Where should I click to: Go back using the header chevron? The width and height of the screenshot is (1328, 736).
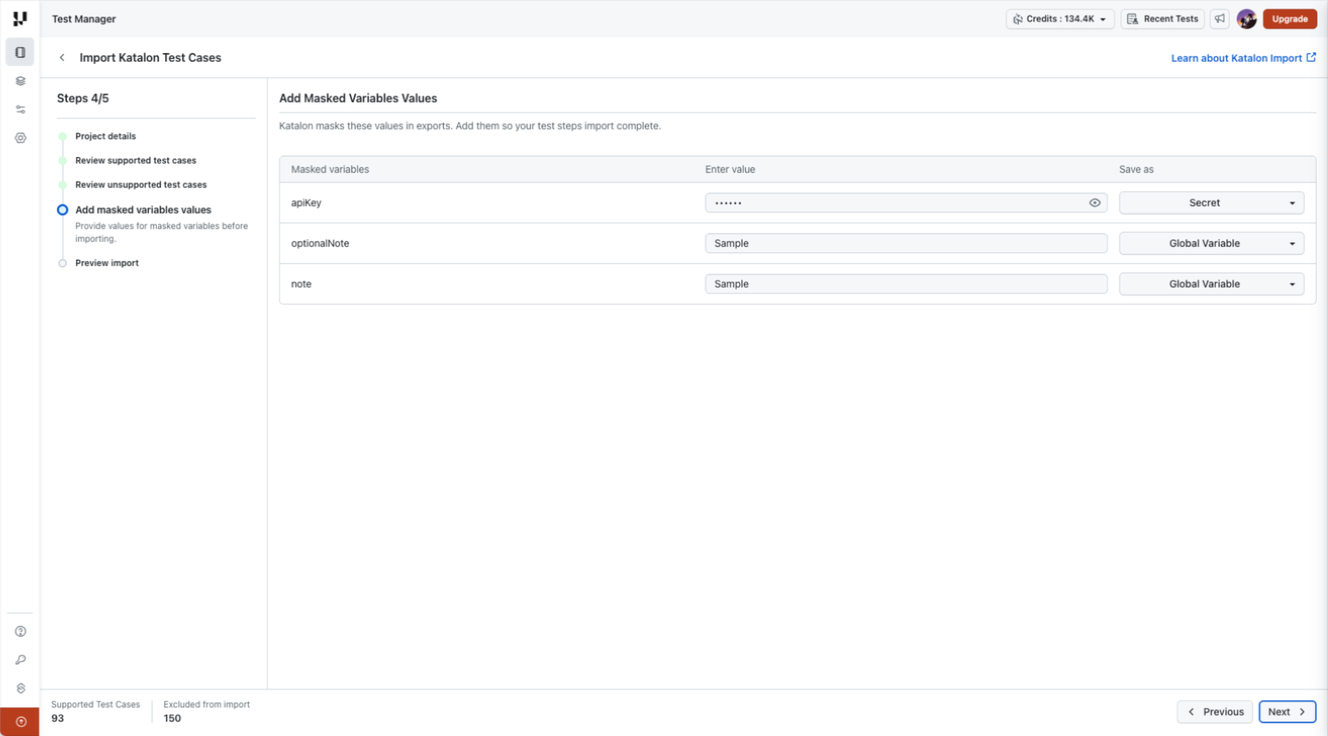pos(62,58)
